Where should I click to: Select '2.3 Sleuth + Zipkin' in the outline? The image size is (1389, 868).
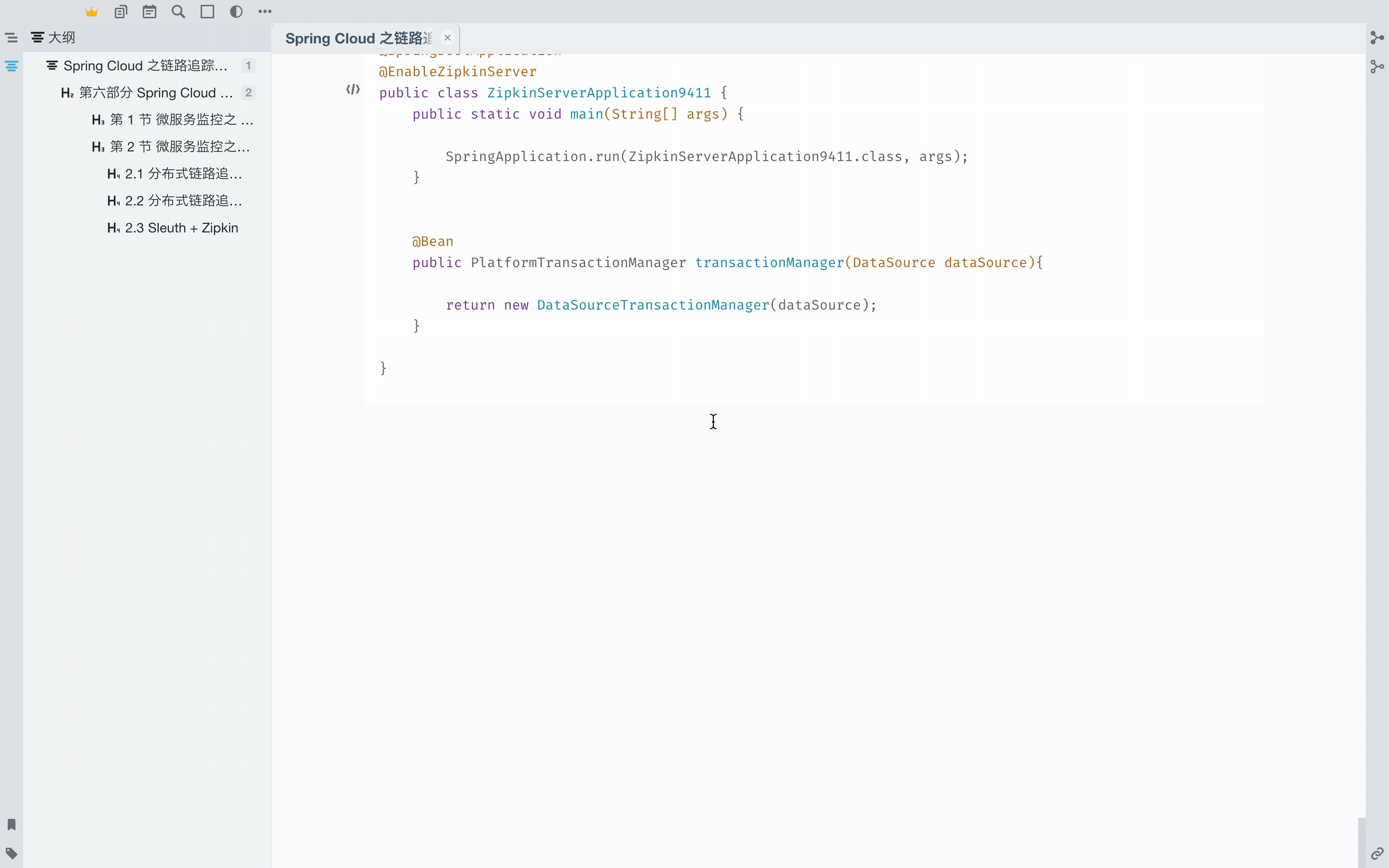tap(172, 227)
